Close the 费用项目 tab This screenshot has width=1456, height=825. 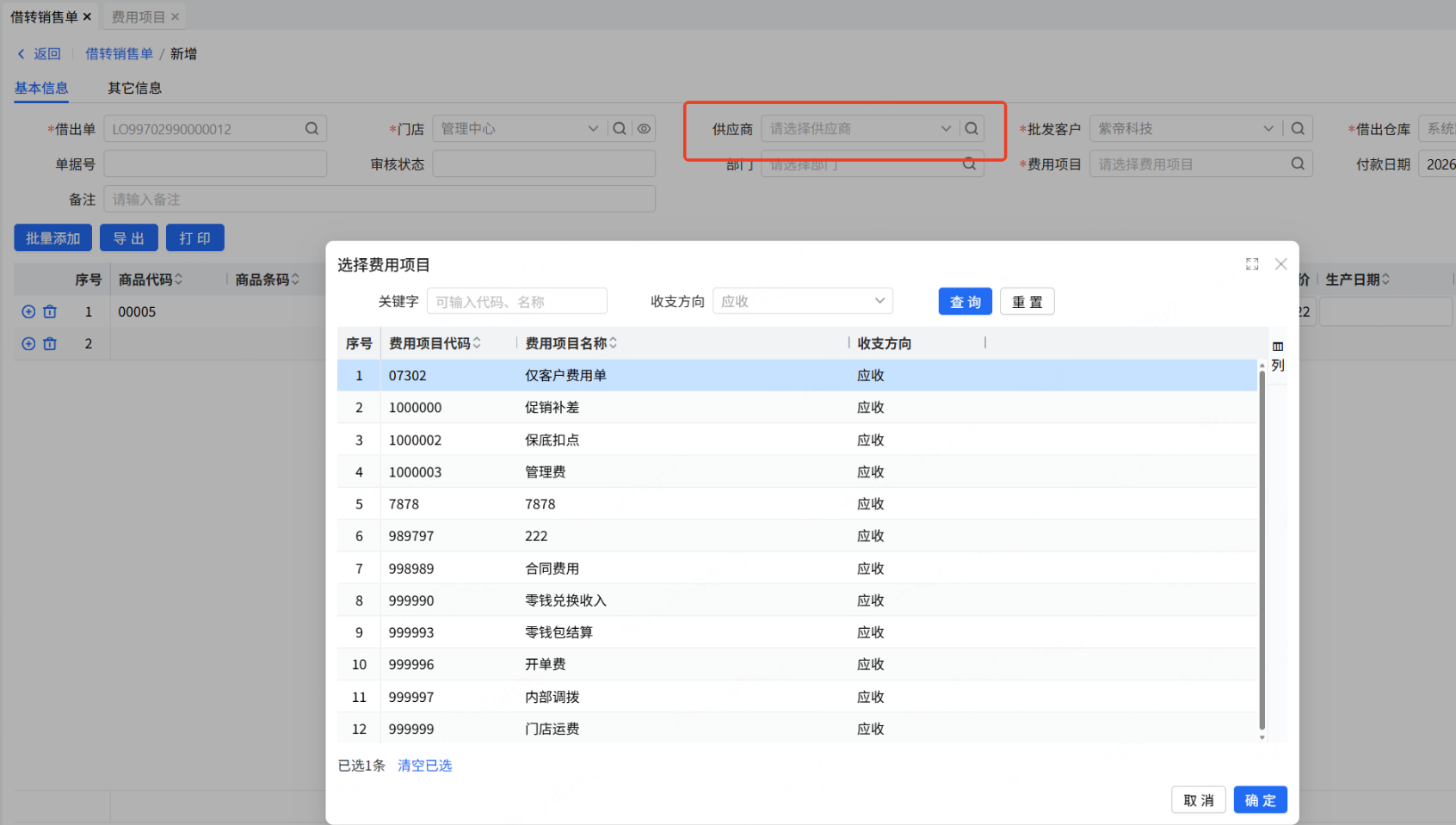pos(175,16)
